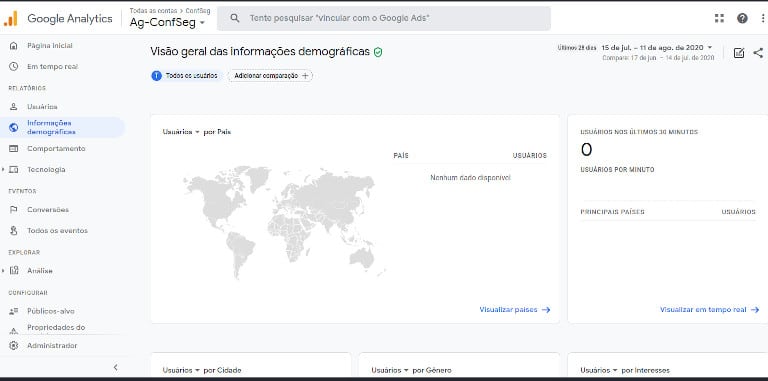This screenshot has height=381, width=768.
Task: Open Públicos-alvo in sidebar
Action: (x=51, y=311)
